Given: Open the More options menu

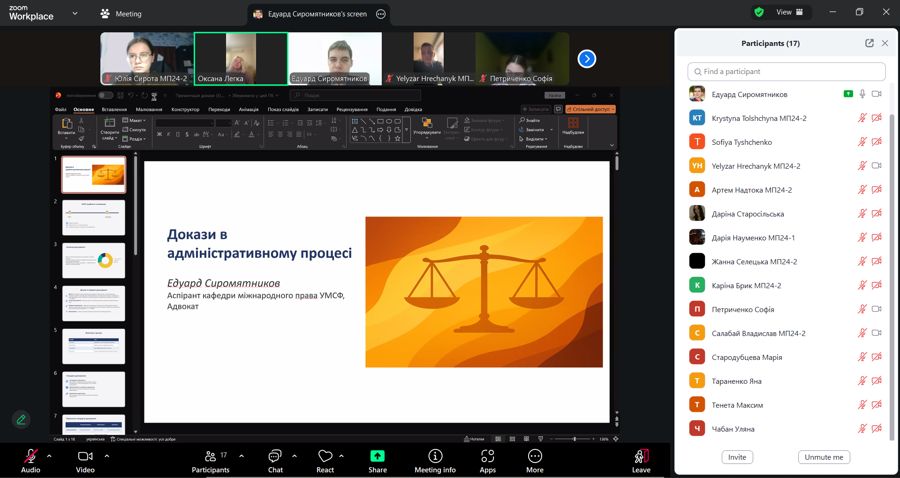Looking at the screenshot, I should 535,460.
